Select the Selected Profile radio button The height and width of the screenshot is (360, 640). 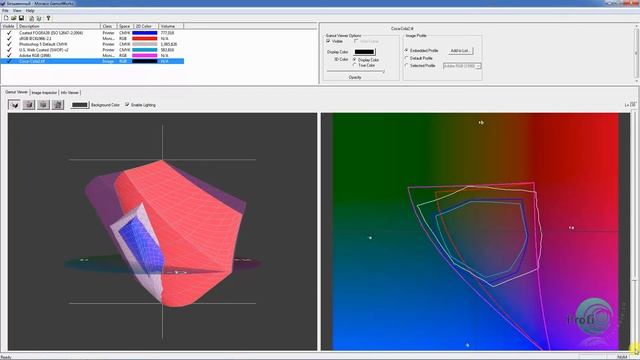click(x=407, y=65)
